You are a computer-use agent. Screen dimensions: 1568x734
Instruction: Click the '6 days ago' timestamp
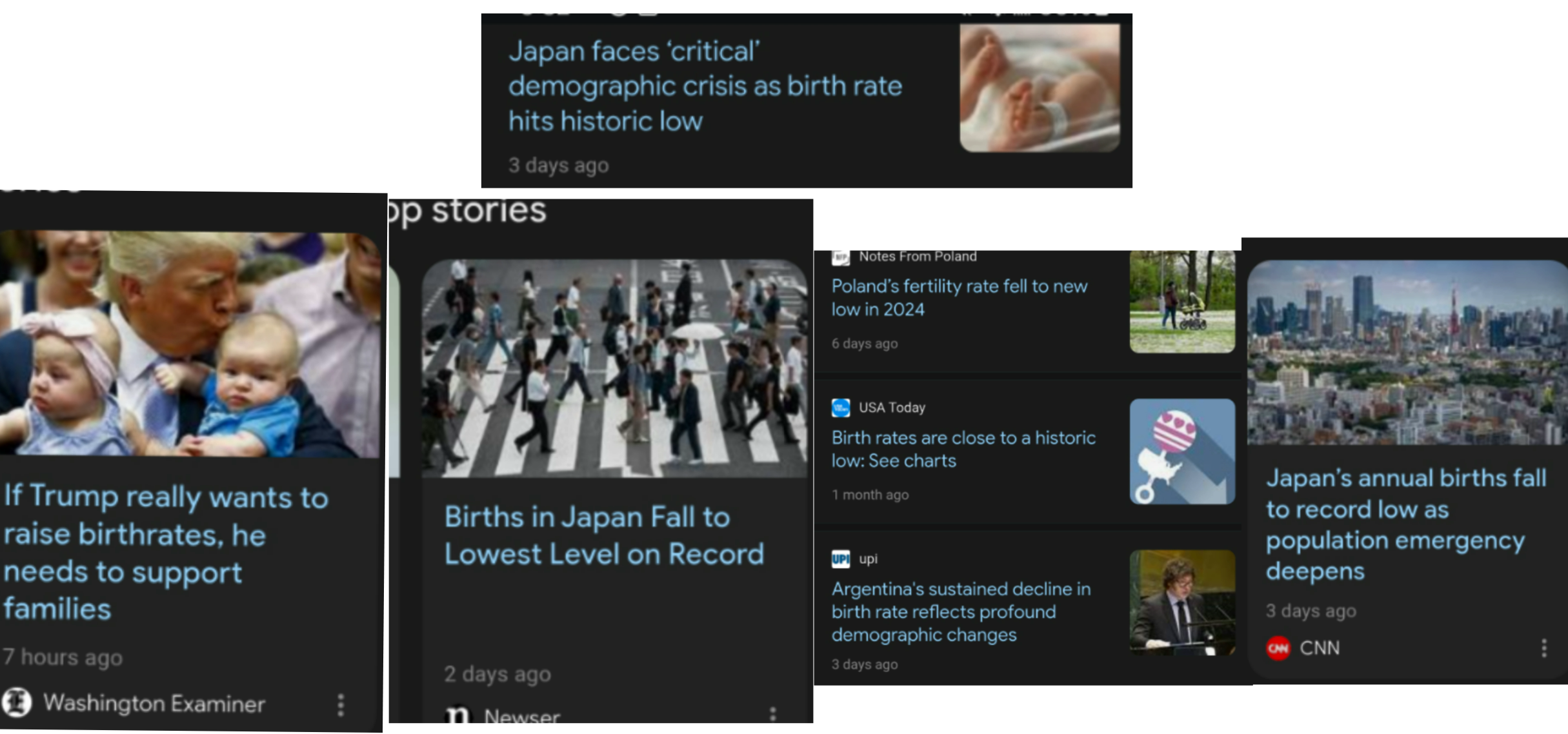(x=865, y=343)
